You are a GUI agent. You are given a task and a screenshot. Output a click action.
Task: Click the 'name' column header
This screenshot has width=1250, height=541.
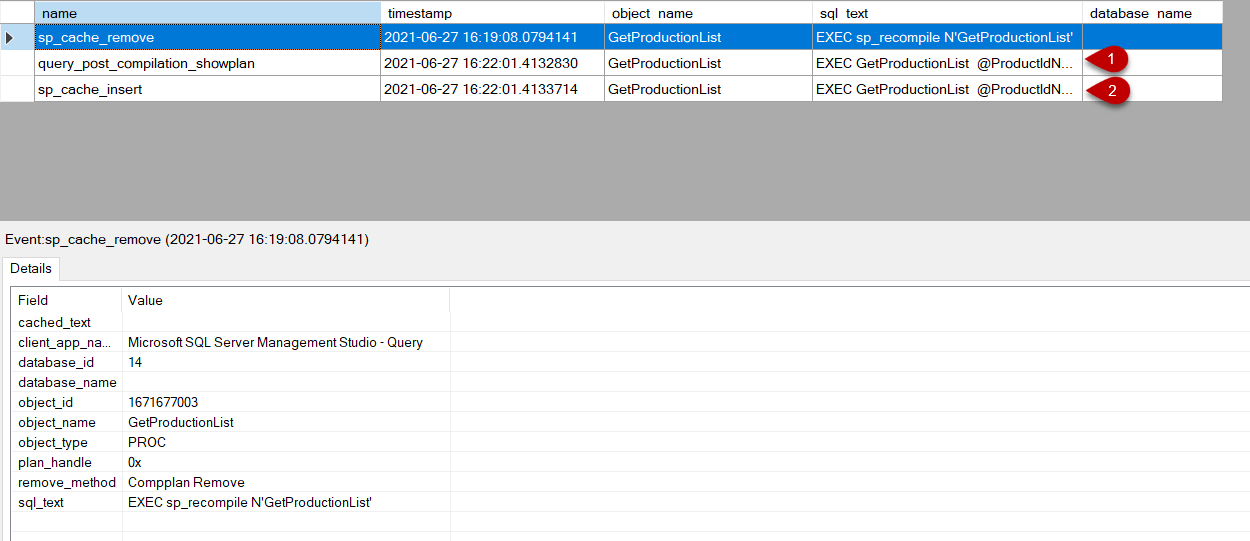coord(207,13)
